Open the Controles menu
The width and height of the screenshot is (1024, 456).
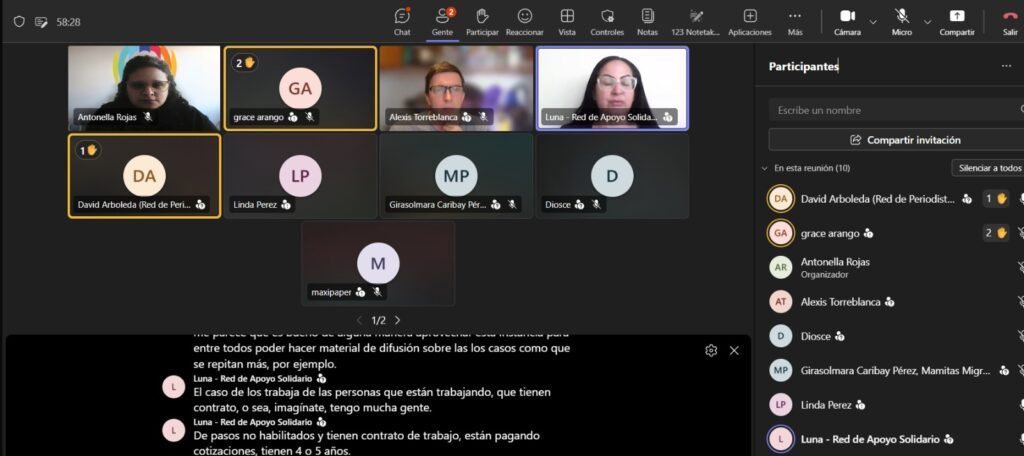tap(607, 21)
